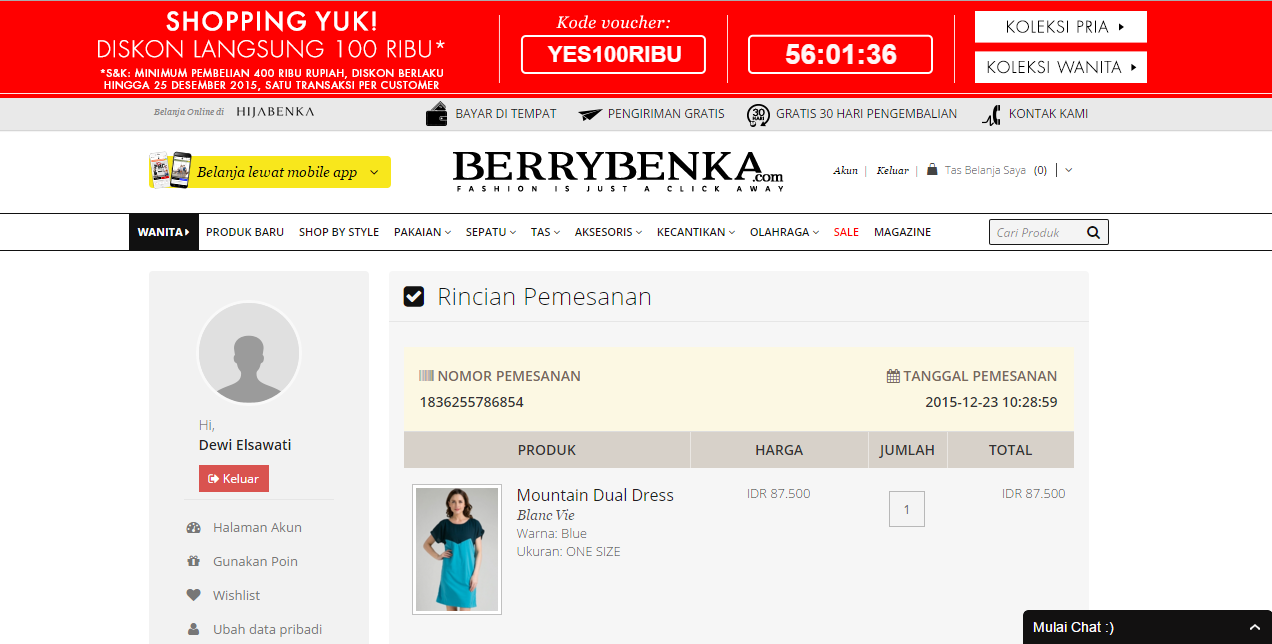Open the Sepatu menu dropdown
Viewport: 1272px width, 644px height.
coord(491,232)
